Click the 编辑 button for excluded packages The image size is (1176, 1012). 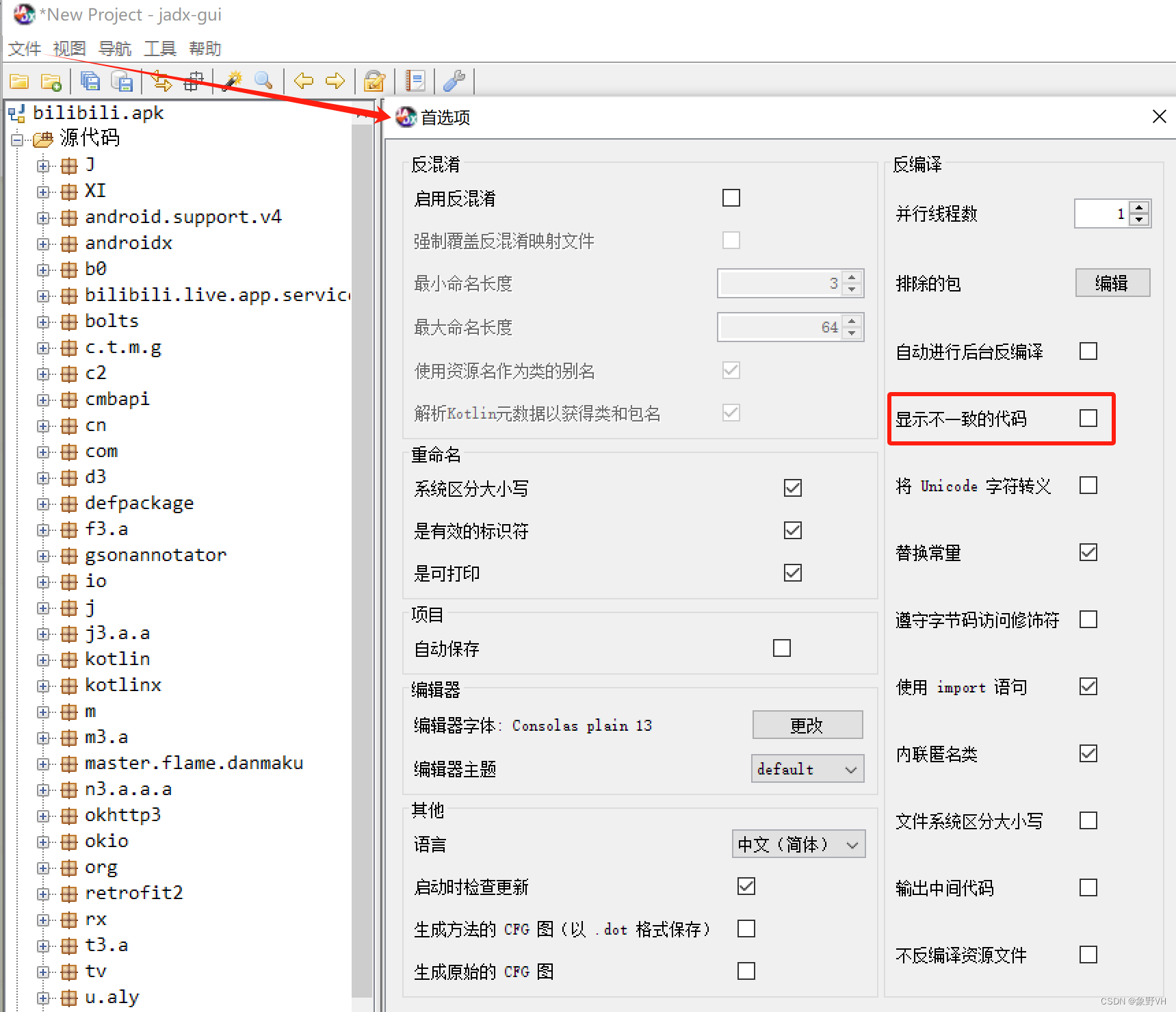pos(1112,283)
